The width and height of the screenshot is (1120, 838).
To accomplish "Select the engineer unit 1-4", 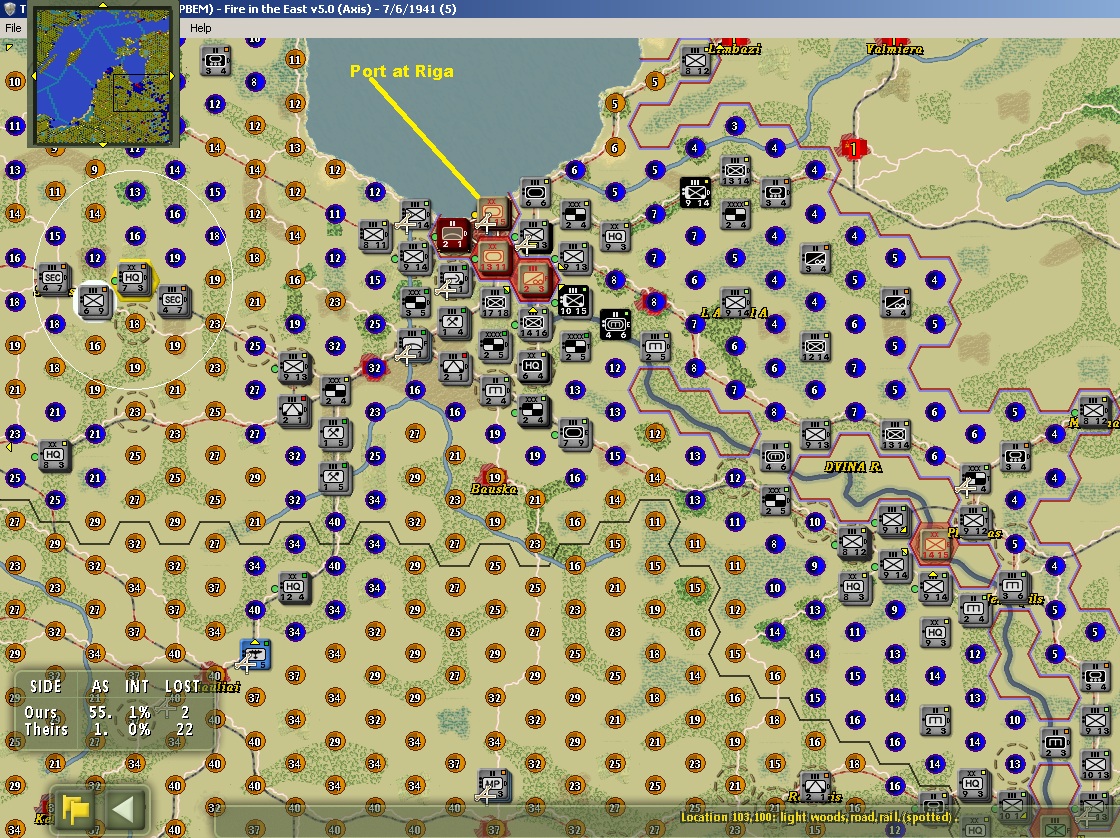I will (453, 323).
